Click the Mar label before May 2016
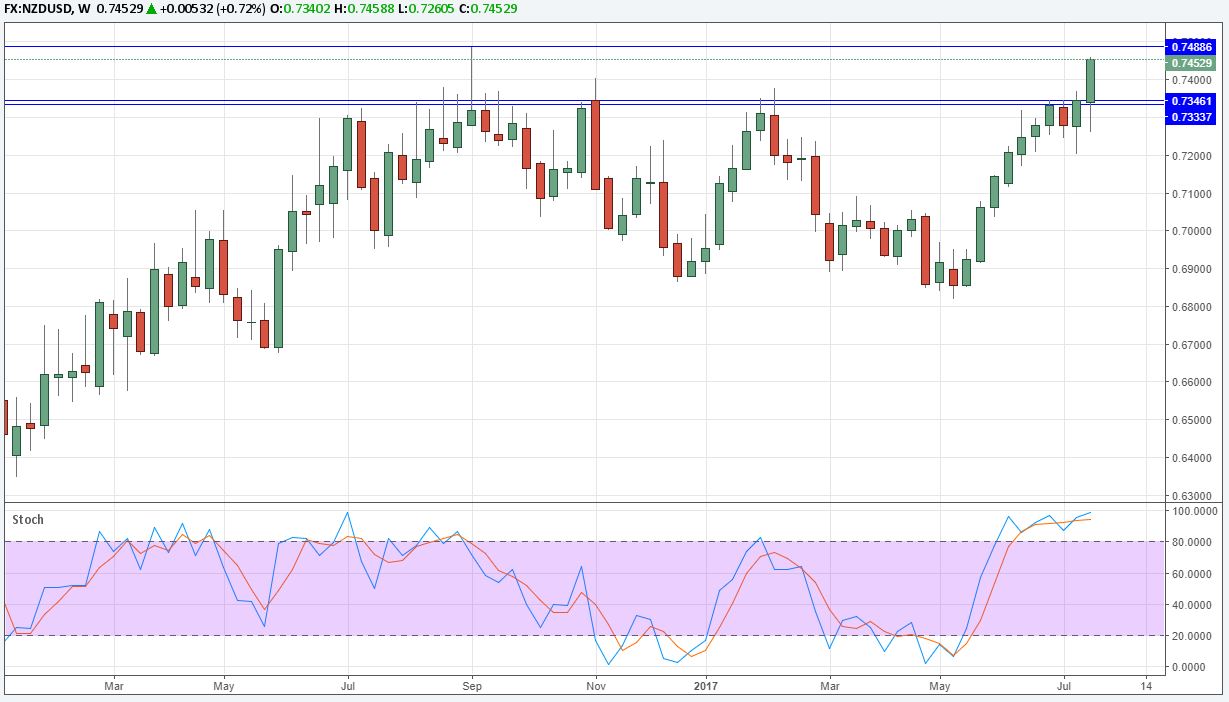 coord(114,686)
